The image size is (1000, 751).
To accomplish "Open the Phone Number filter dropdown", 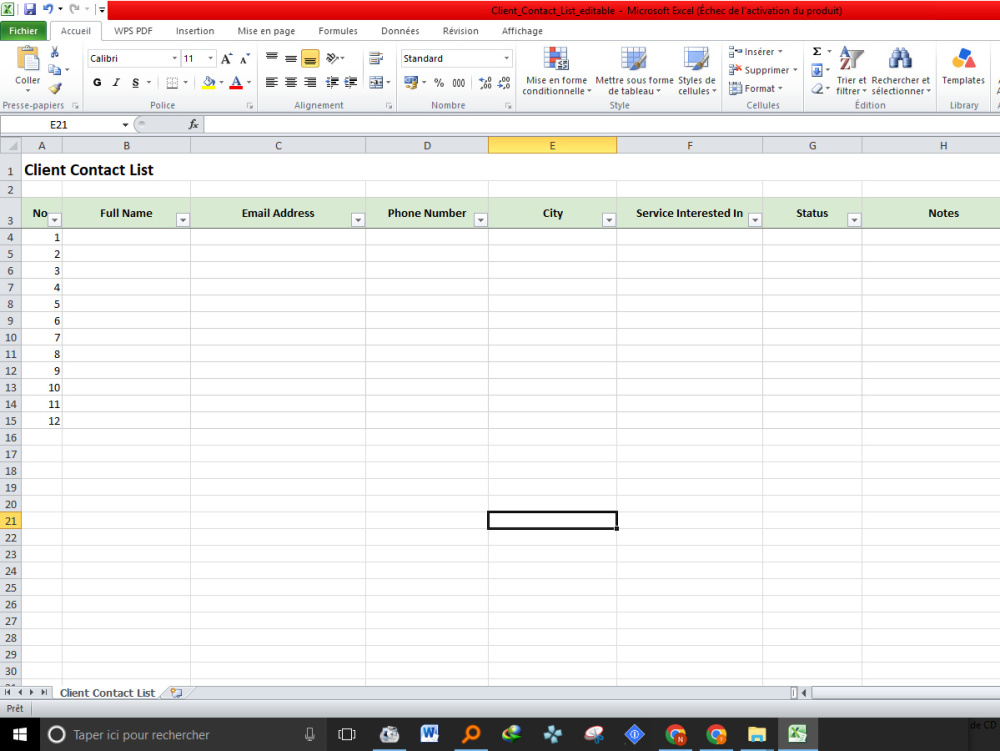I will [481, 220].
